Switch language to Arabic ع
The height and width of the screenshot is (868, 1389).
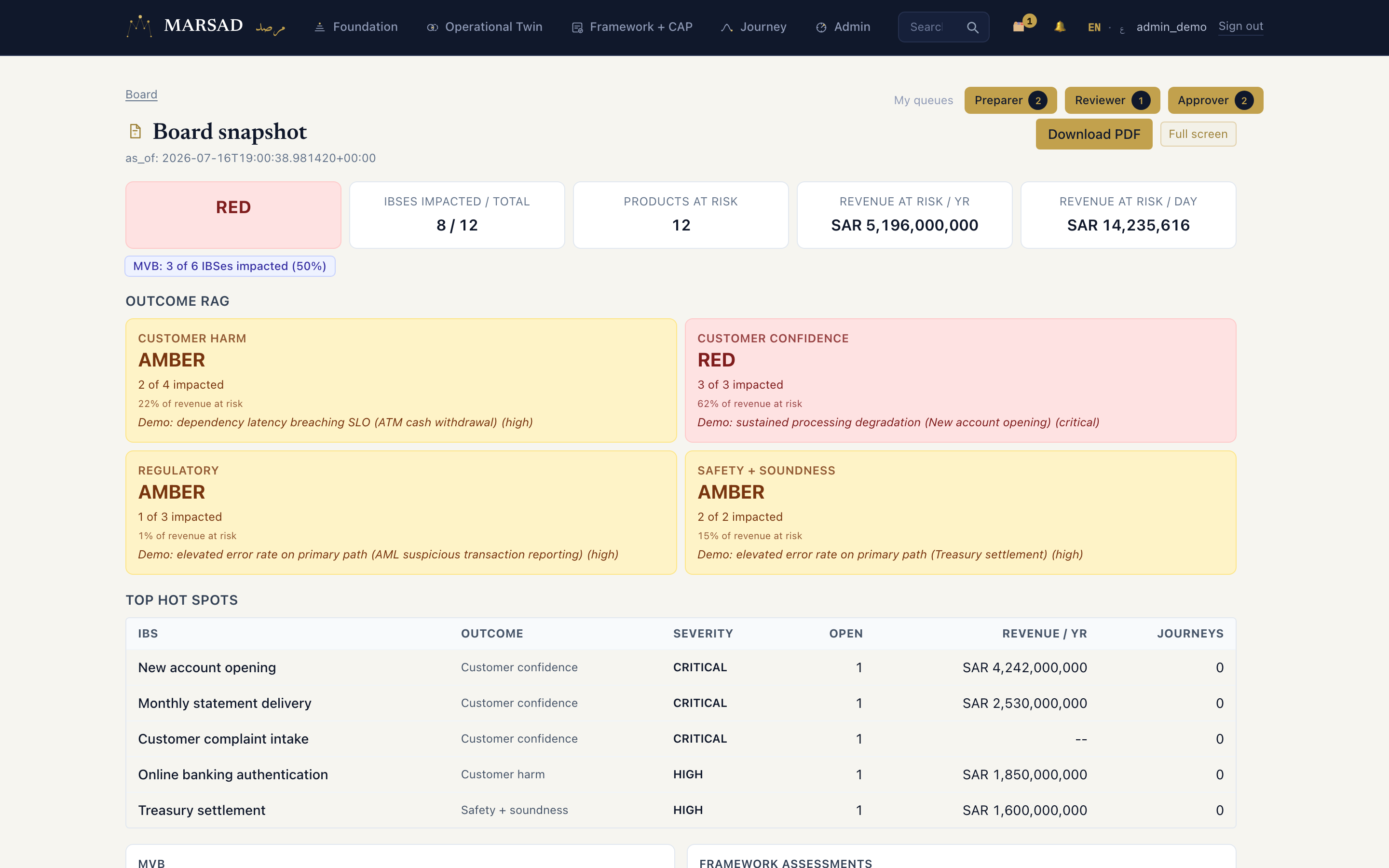click(x=1122, y=29)
